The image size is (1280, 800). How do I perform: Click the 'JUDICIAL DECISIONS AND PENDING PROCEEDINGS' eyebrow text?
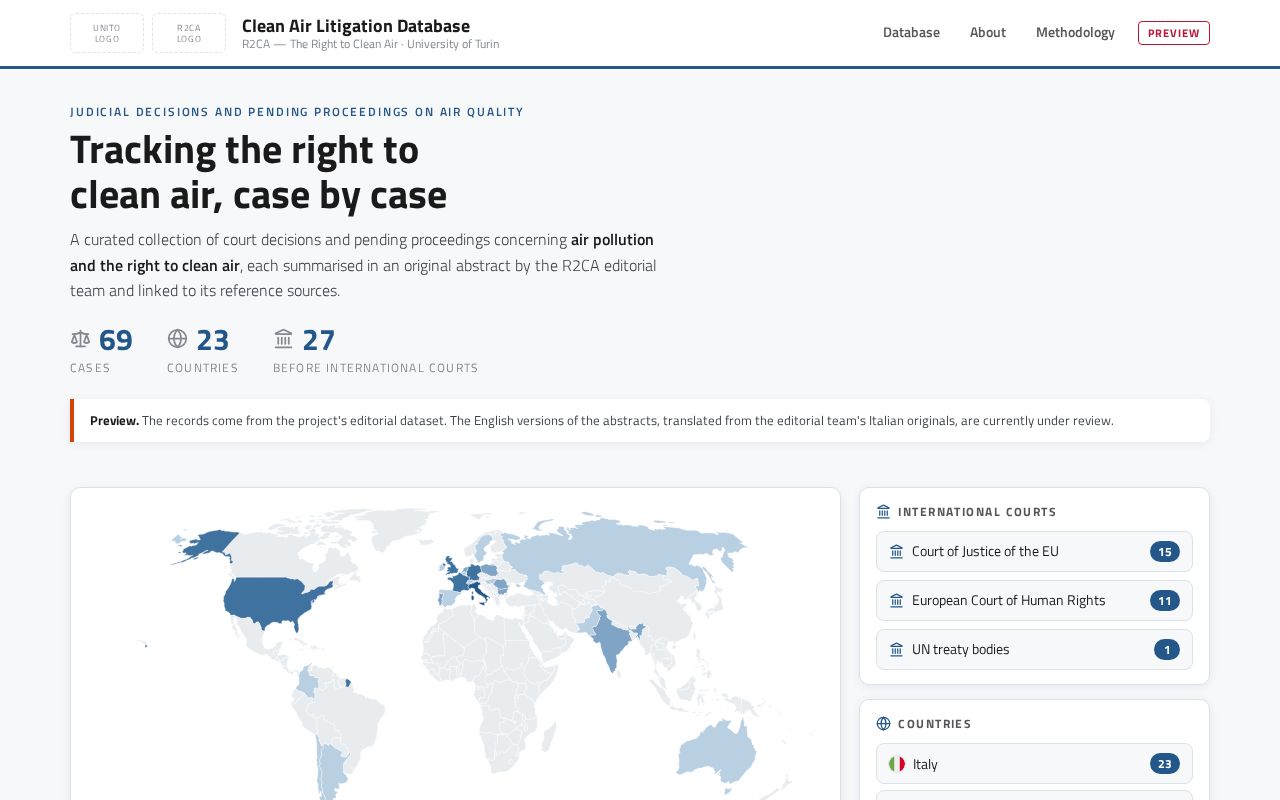[297, 112]
